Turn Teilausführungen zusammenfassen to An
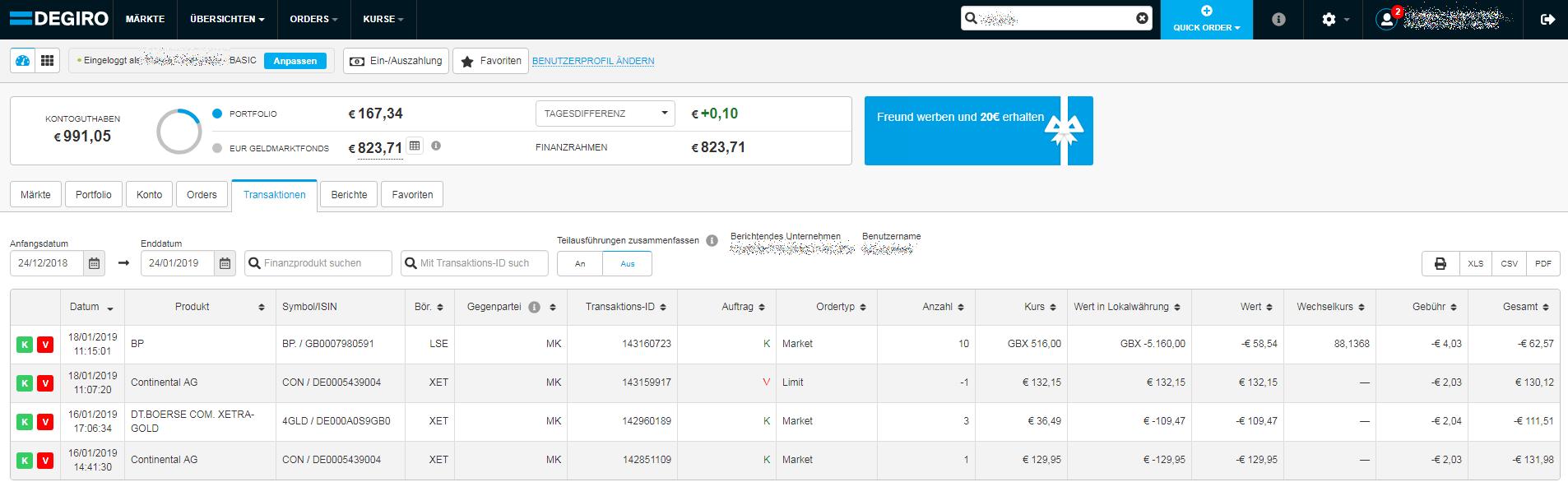This screenshot has height=496, width=1568. [x=580, y=263]
